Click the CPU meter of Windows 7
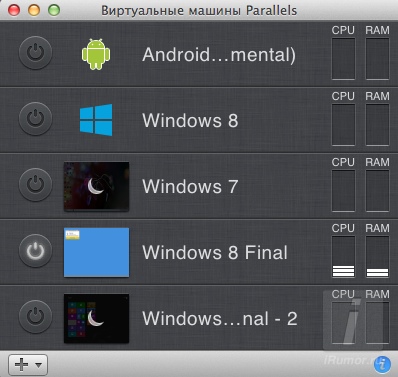This screenshot has width=398, height=377. click(343, 191)
